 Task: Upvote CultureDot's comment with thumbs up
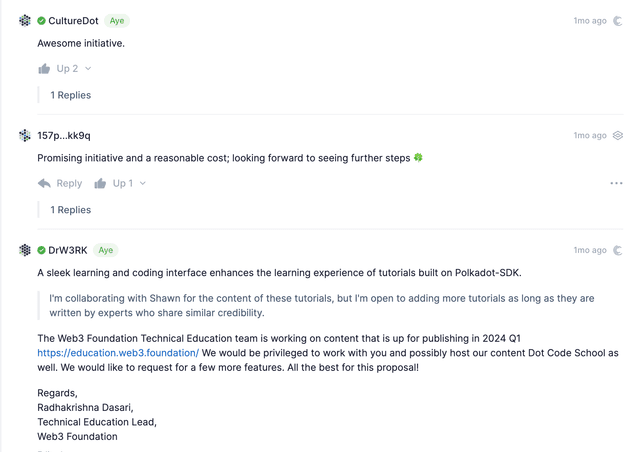pyautogui.click(x=44, y=69)
